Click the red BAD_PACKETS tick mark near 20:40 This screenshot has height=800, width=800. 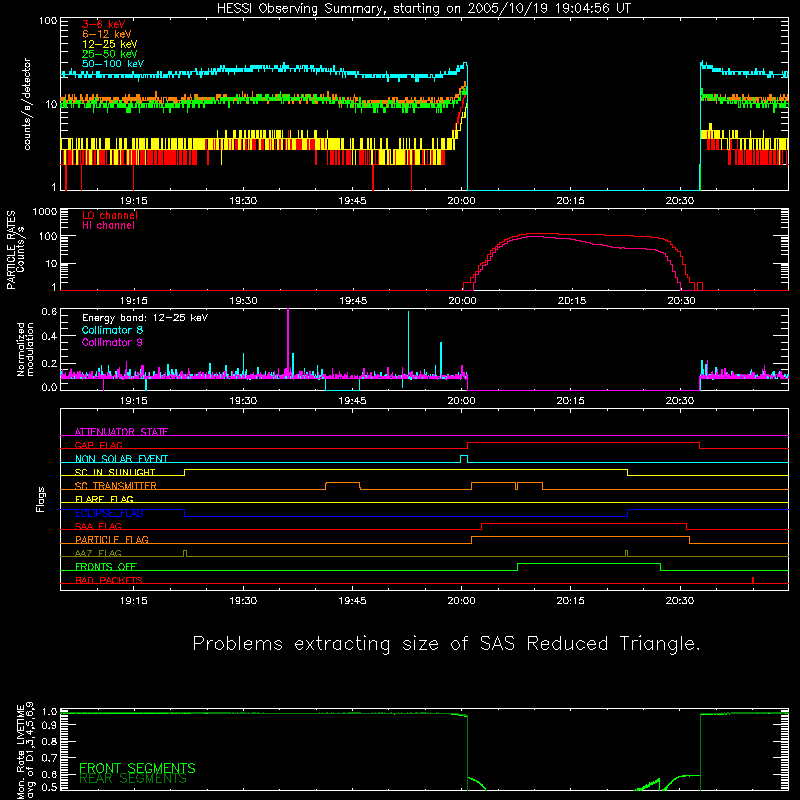pyautogui.click(x=753, y=580)
